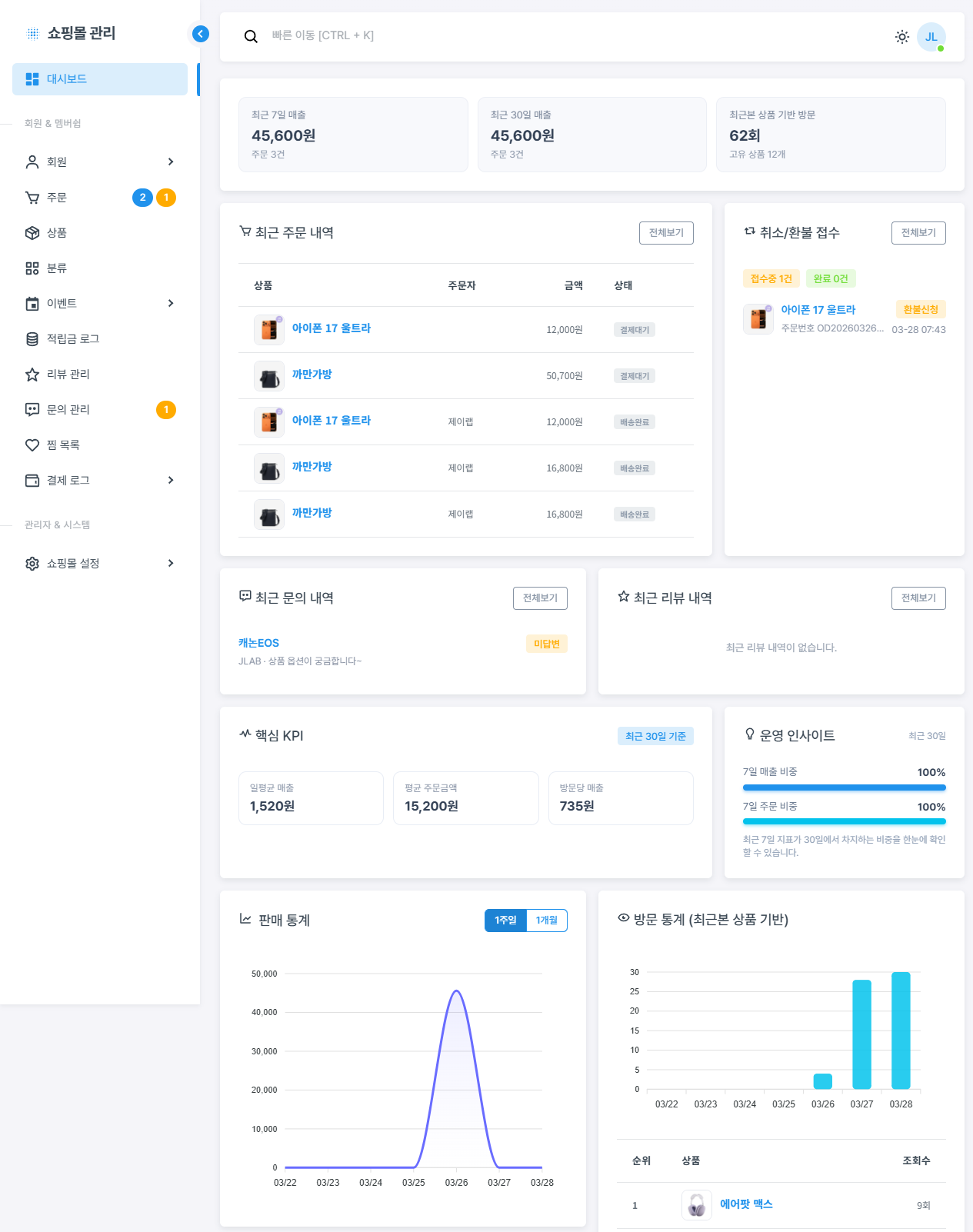Open the JL user avatar menu
Viewport: 973px width, 1232px height.
tap(931, 37)
